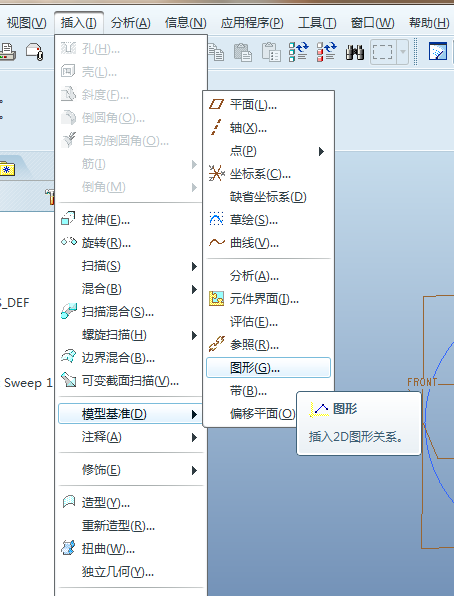
Task: Click the print icon in toolbar
Action: coord(7,52)
